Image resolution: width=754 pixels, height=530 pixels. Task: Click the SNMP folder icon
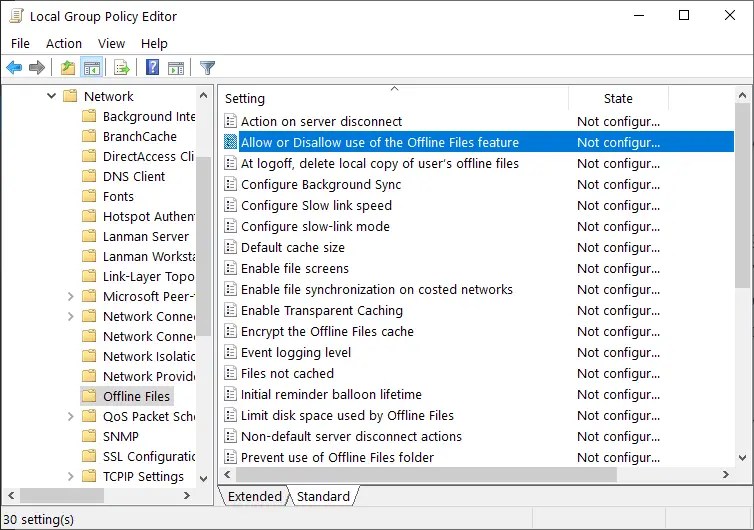89,436
